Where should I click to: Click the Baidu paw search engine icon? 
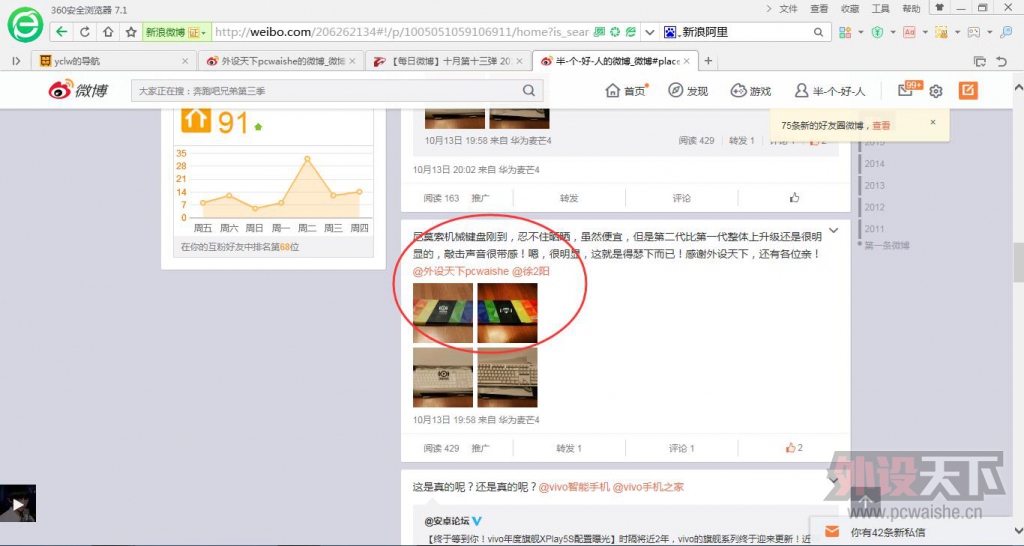(671, 32)
